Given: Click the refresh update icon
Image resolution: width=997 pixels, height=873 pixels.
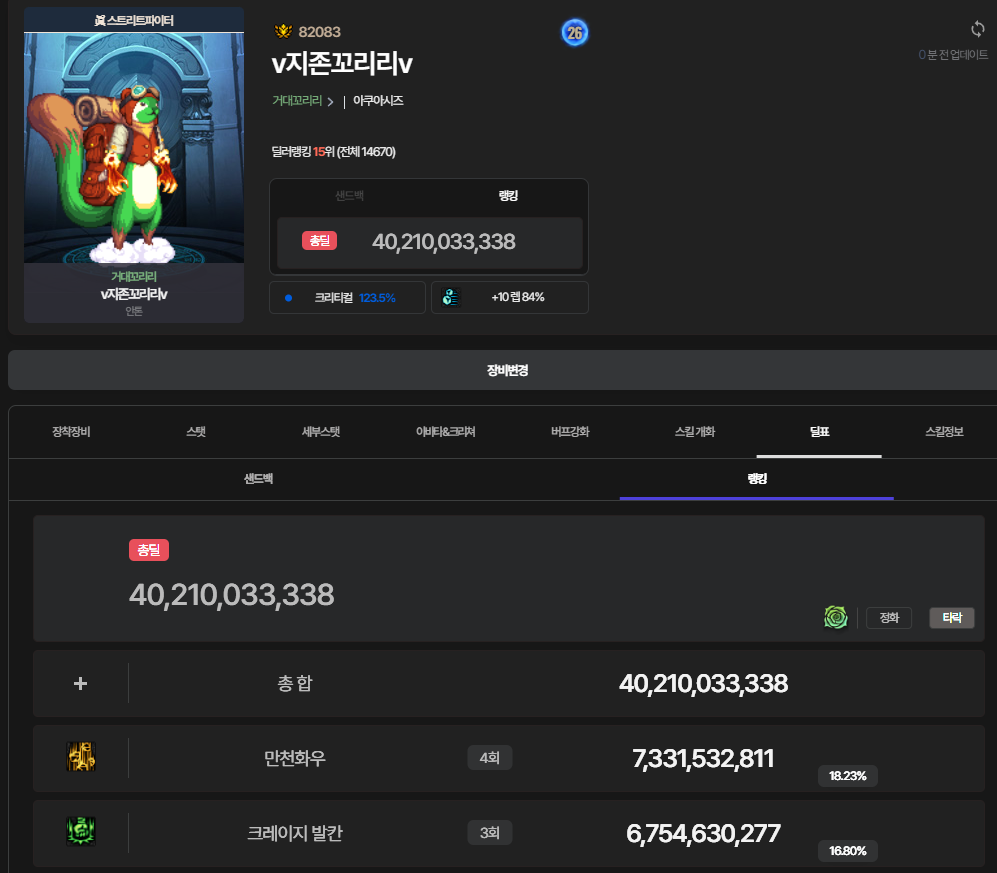Looking at the screenshot, I should point(978,29).
